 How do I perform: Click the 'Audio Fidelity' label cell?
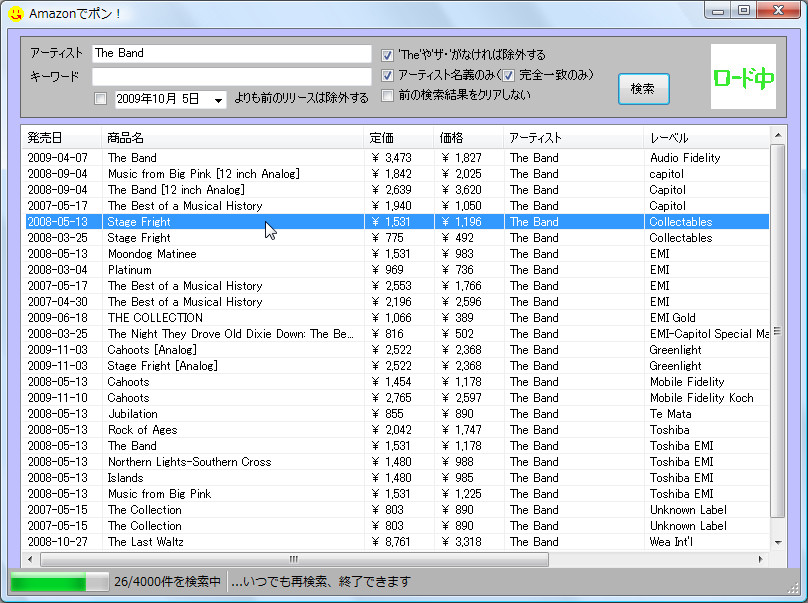tap(685, 158)
